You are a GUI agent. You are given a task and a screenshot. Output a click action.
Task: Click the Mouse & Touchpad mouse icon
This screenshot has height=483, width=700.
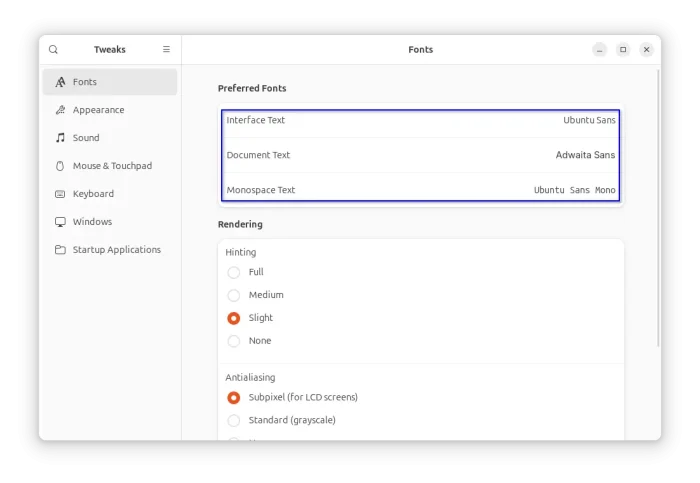60,166
